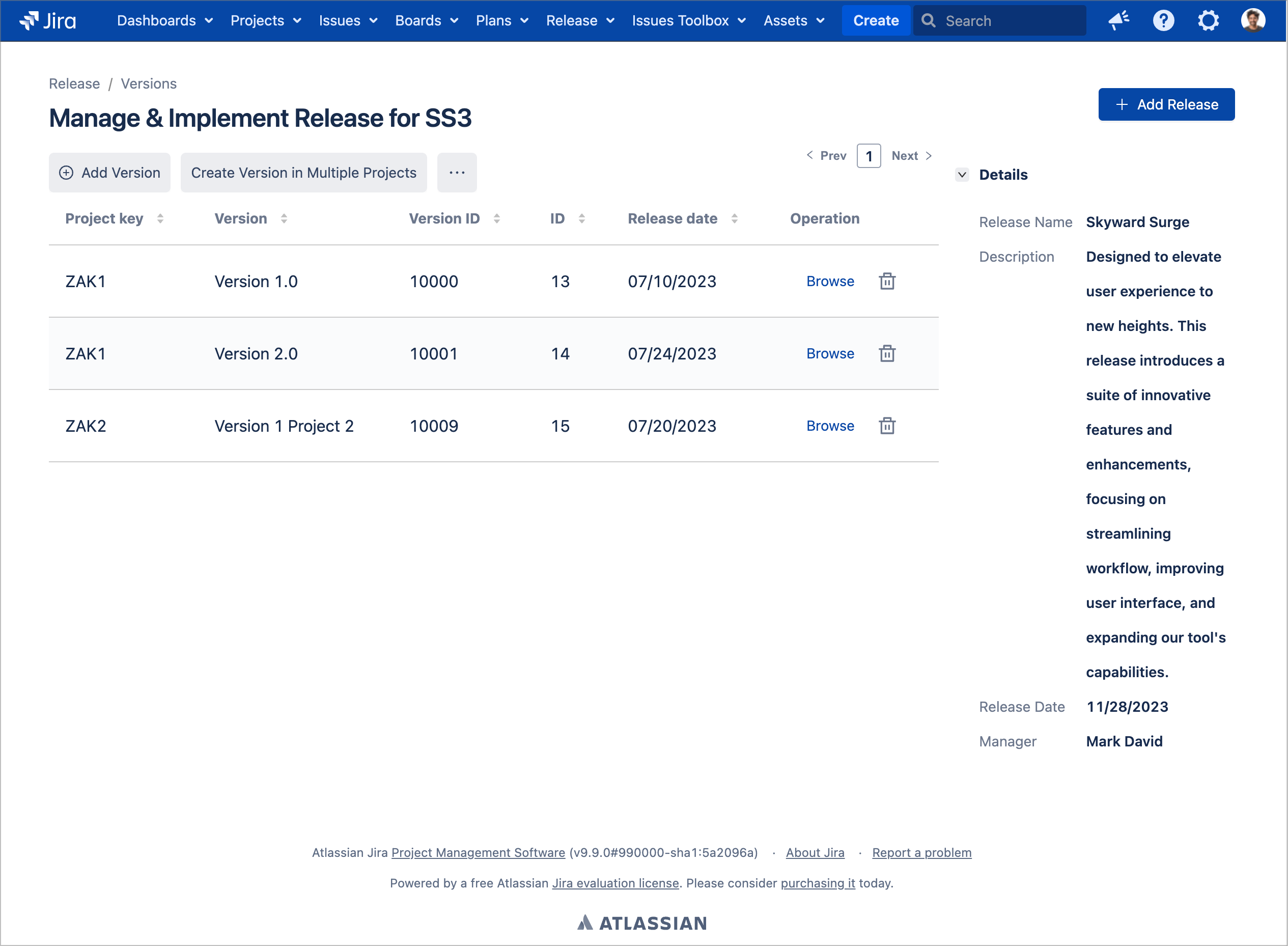Open the Boards dropdown menu

tap(427, 20)
